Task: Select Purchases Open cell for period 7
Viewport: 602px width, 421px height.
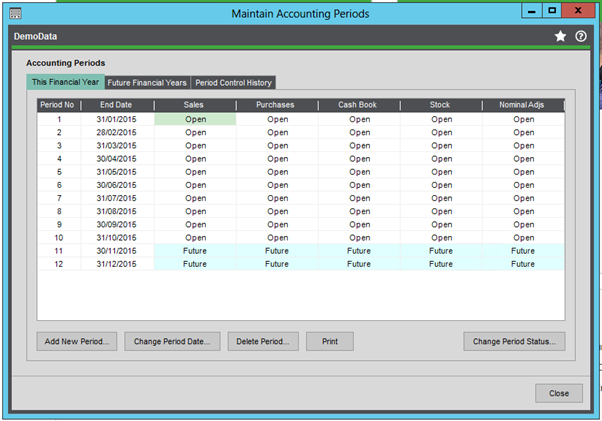Action: point(278,198)
